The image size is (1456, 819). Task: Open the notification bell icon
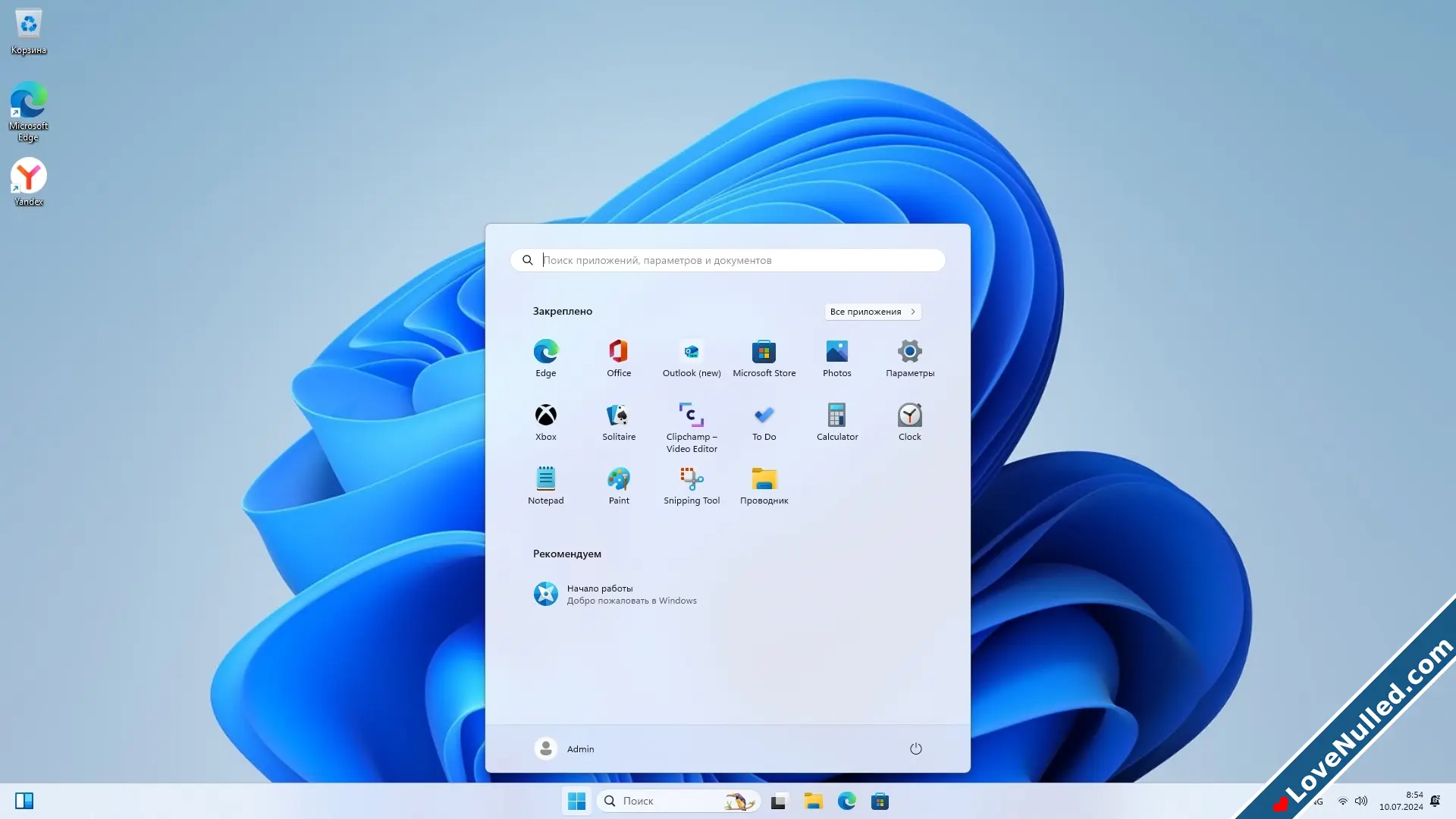(1436, 801)
